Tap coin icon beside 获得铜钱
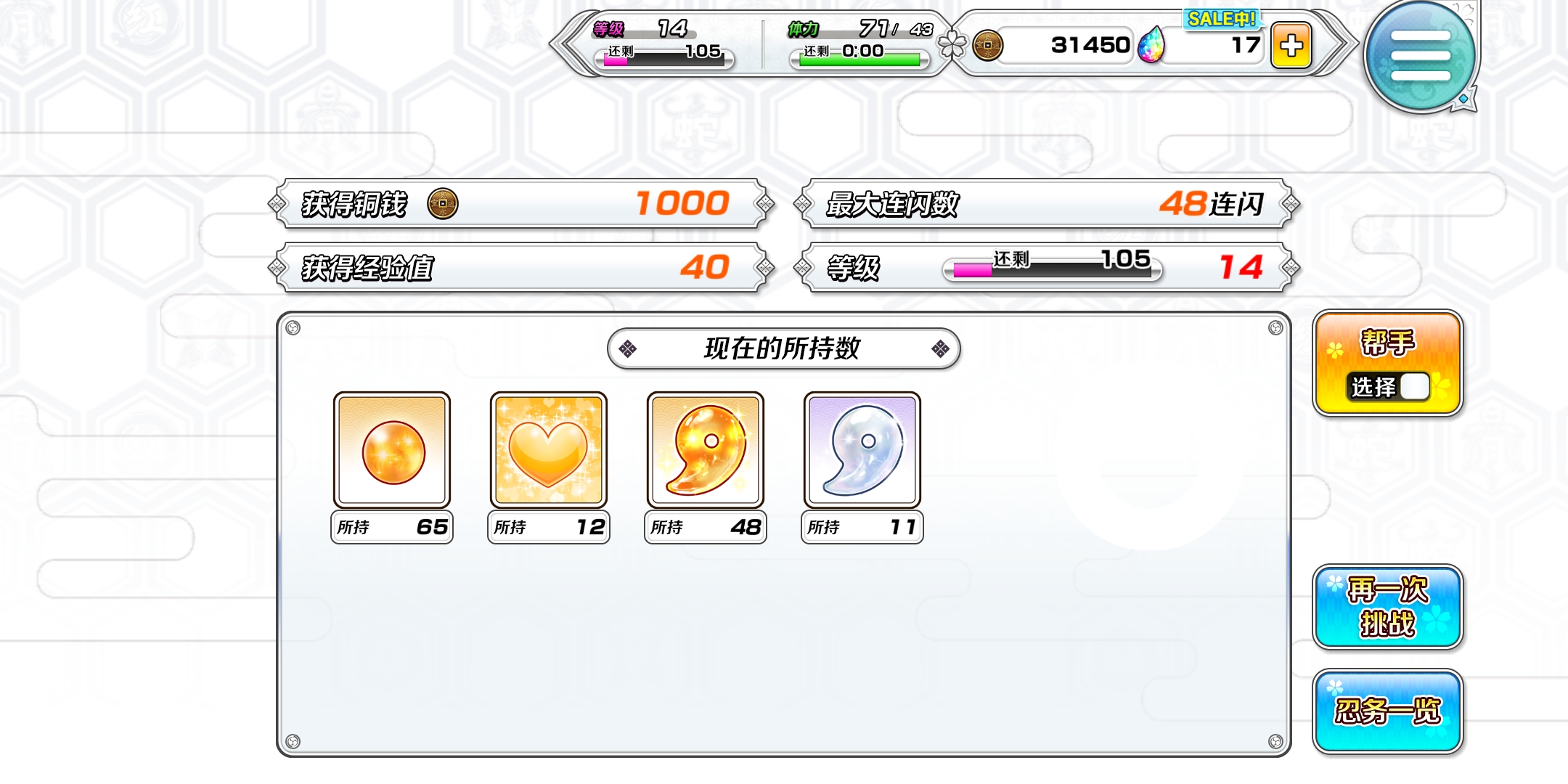This screenshot has height=784, width=1568. 443,203
